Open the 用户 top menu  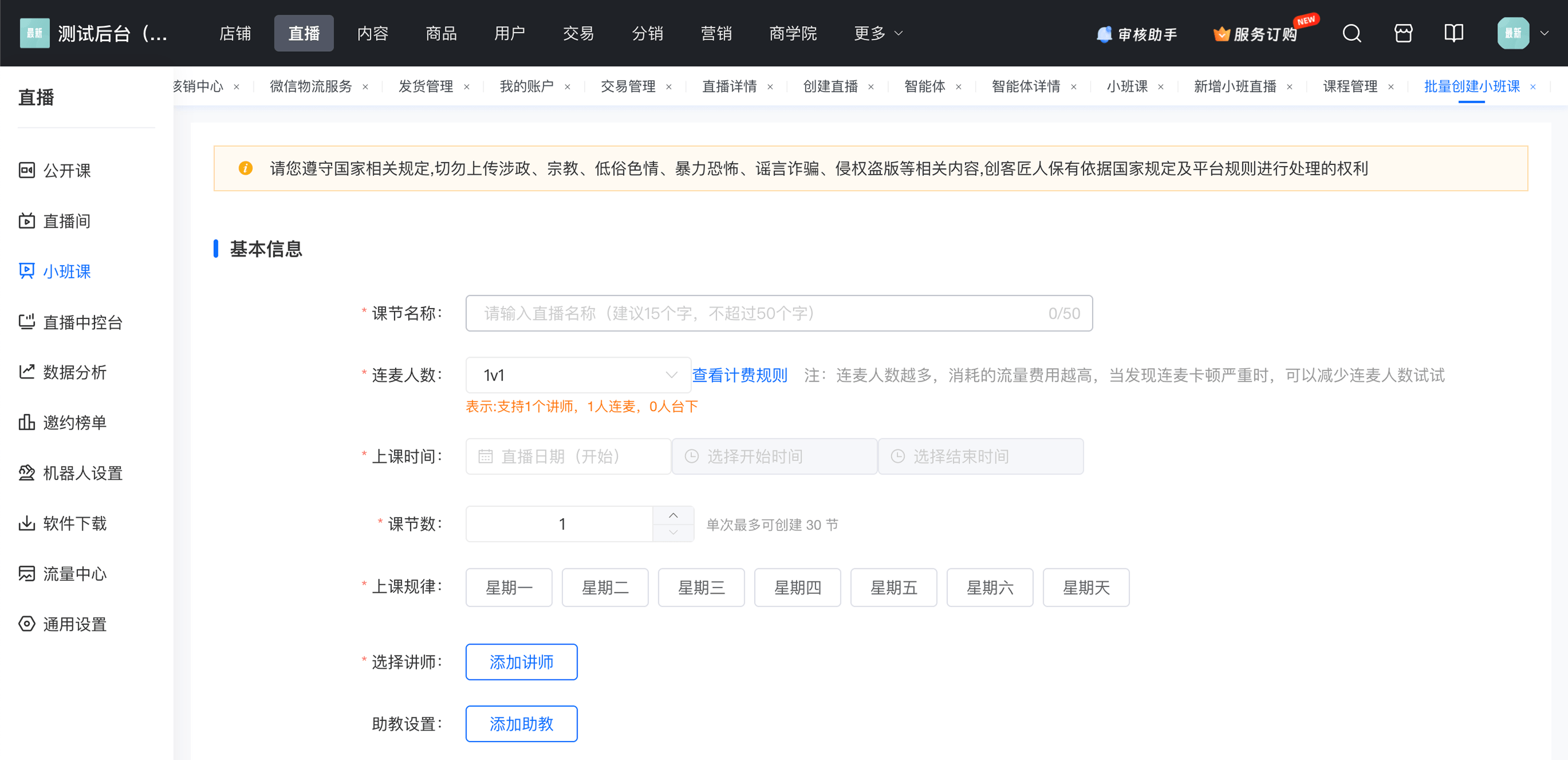click(510, 33)
